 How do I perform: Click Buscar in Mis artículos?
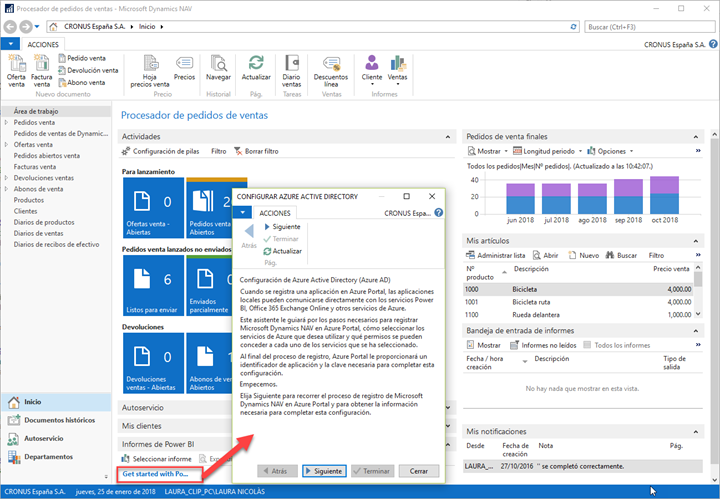621,255
